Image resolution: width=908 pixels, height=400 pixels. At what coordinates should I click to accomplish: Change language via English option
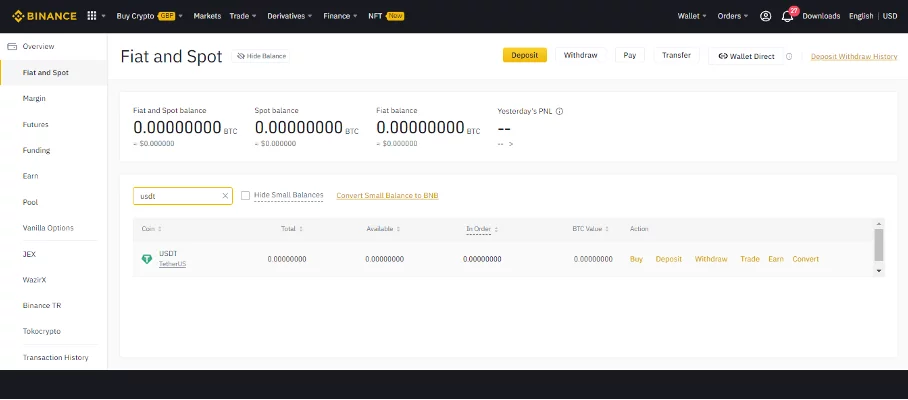click(x=861, y=16)
